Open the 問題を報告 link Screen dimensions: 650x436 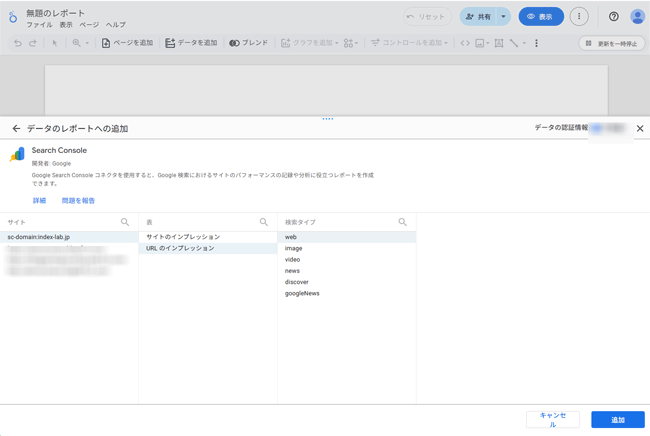coord(78,201)
